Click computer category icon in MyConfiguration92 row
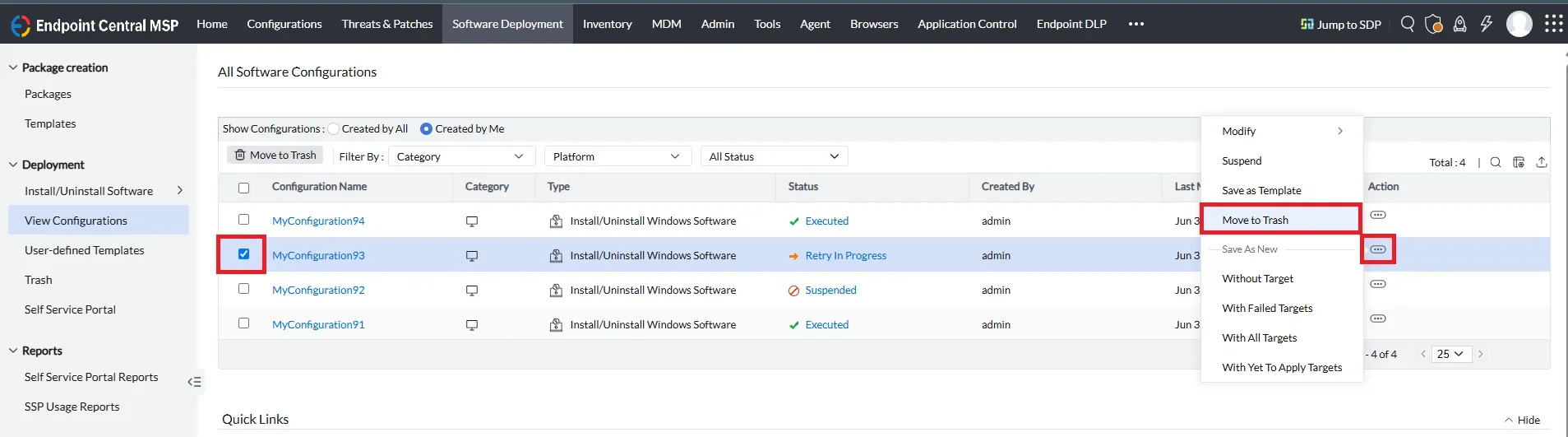Viewport: 1568px width, 437px height. click(472, 291)
